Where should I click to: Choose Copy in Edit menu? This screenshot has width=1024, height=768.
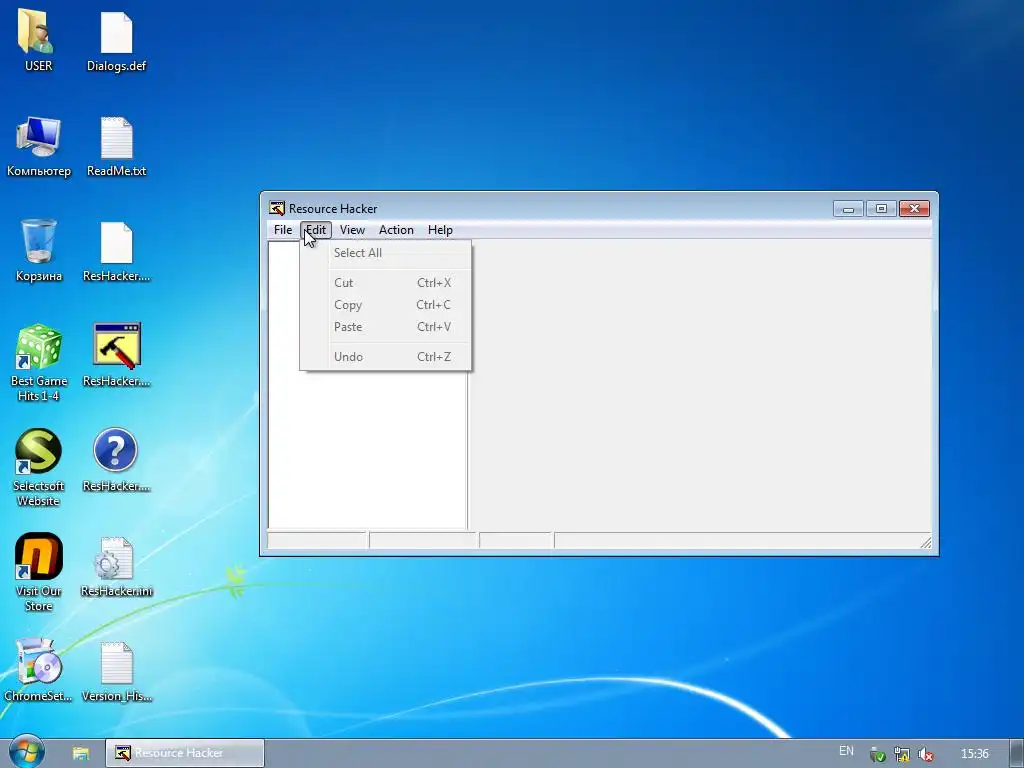(386, 305)
